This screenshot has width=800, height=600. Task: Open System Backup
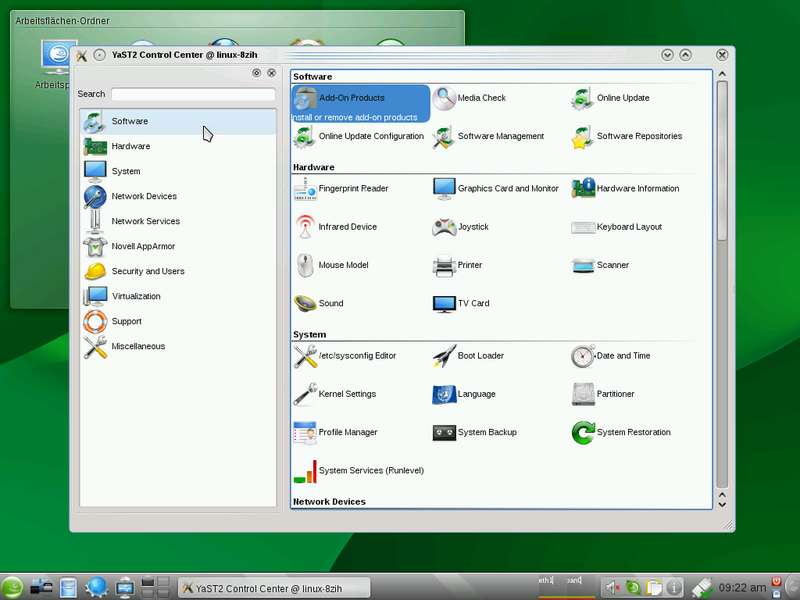(x=474, y=433)
